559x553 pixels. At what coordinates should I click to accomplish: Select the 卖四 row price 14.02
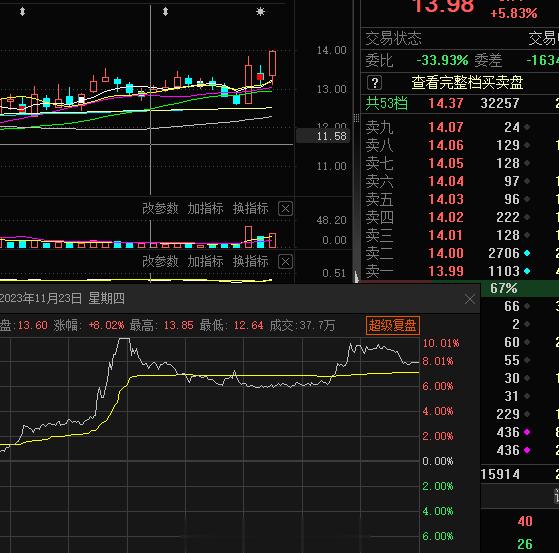point(446,217)
